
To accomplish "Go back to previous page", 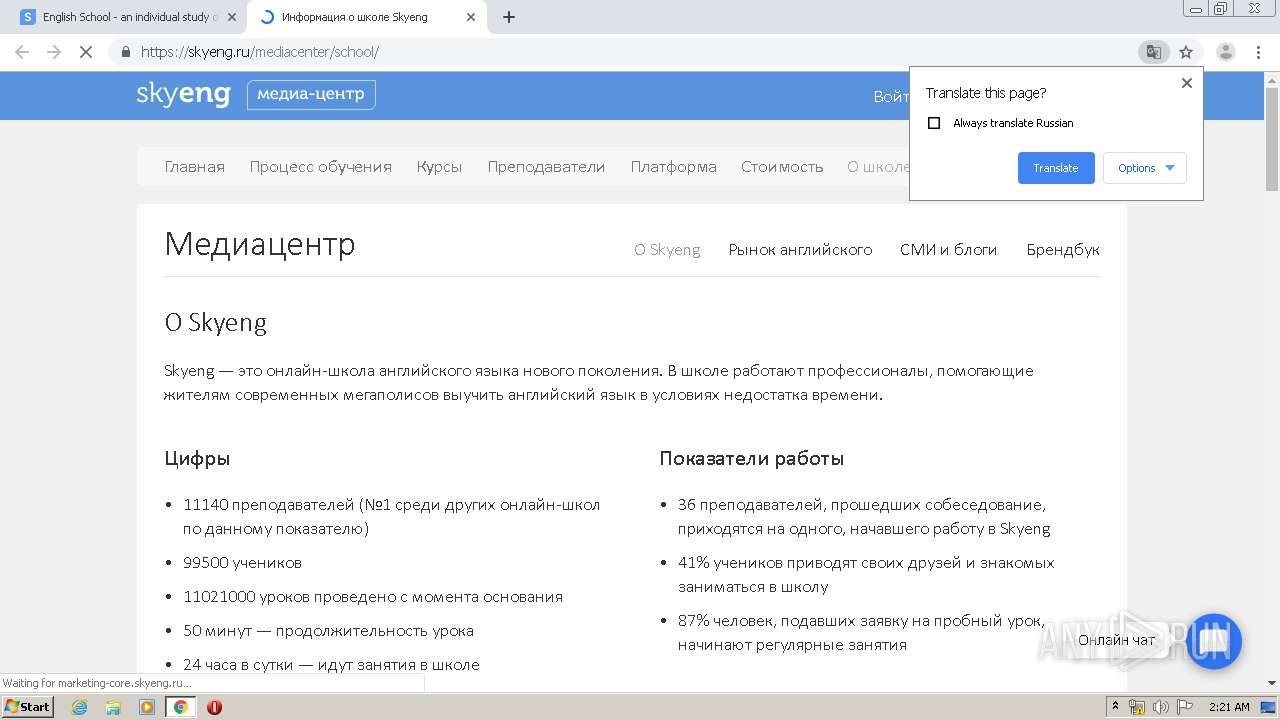I will click(x=22, y=52).
